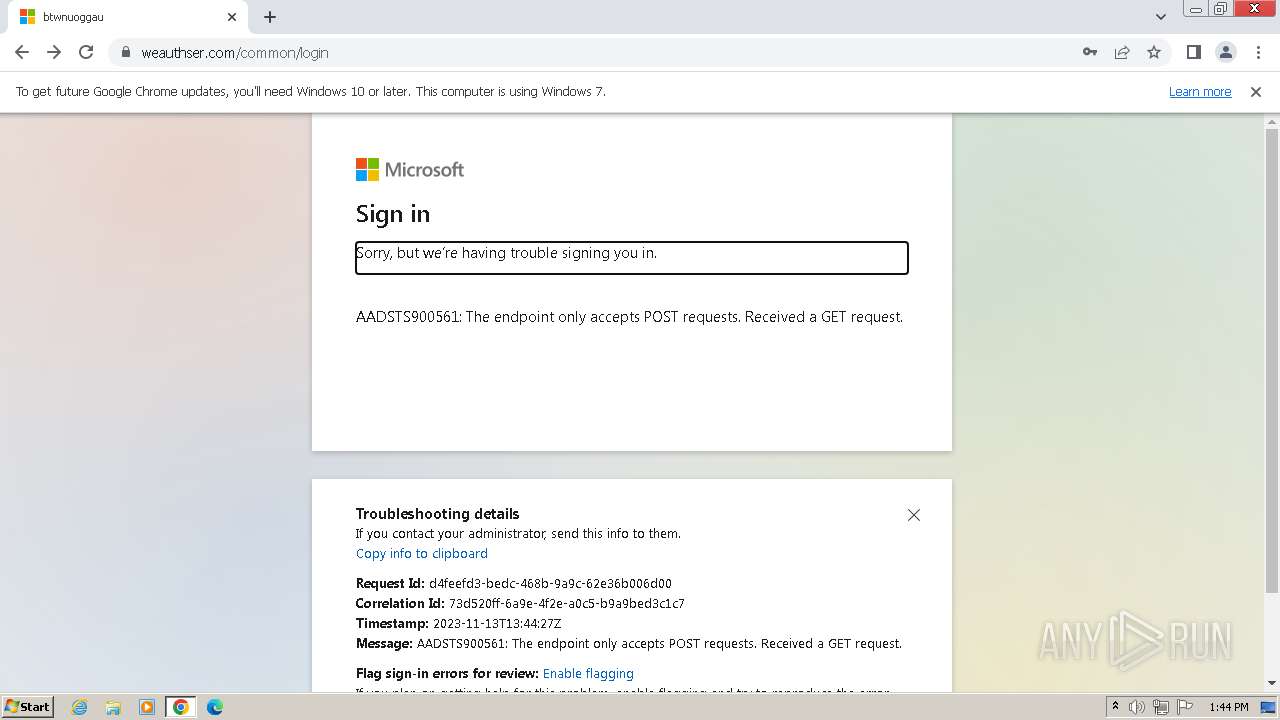Reload the current page
The image size is (1280, 720).
[x=86, y=52]
